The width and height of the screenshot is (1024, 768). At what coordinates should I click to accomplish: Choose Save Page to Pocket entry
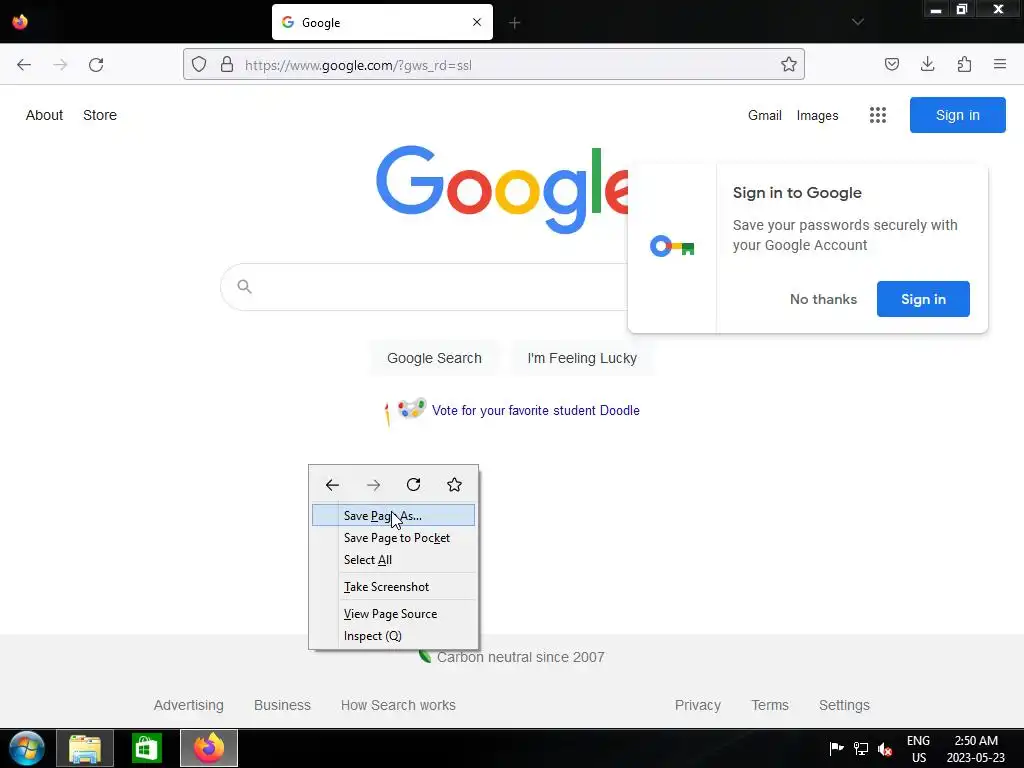pos(393,537)
